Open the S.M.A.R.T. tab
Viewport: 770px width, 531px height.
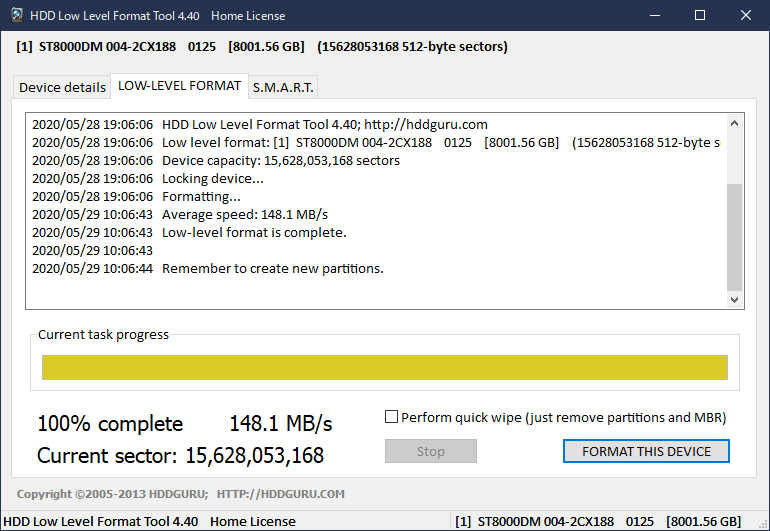[283, 87]
